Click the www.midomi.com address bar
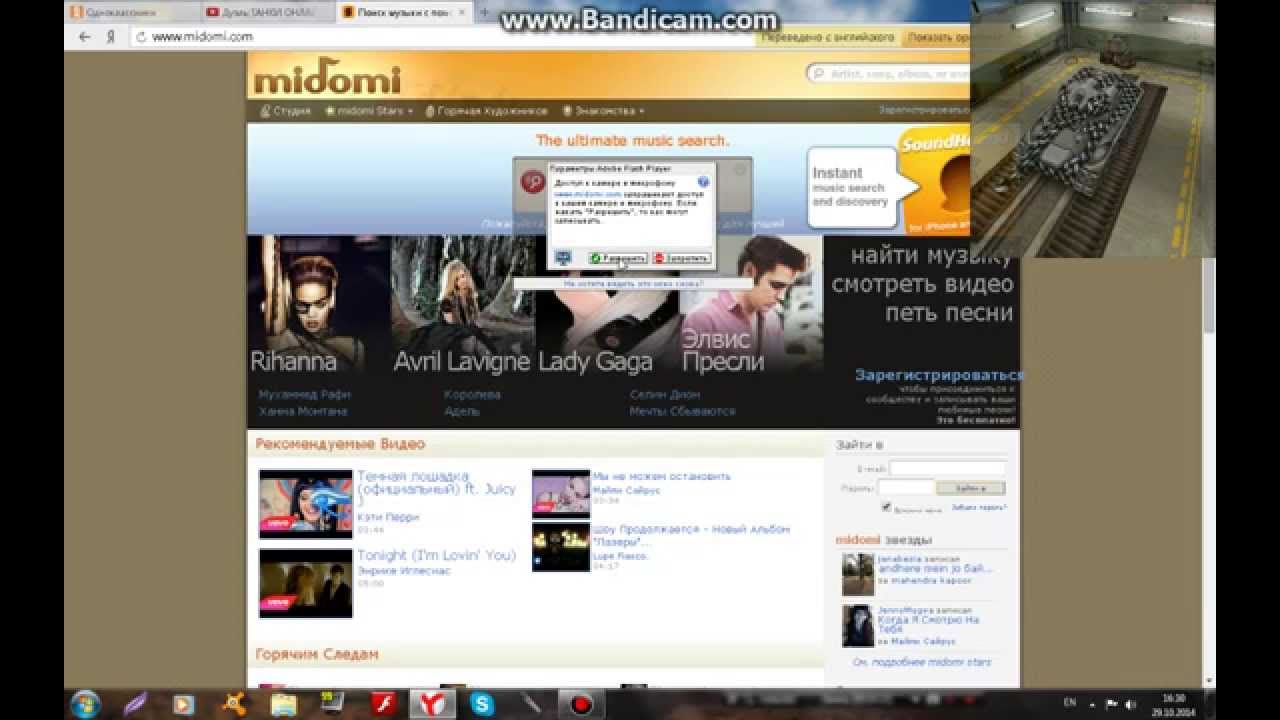The image size is (1280, 720). (440, 36)
